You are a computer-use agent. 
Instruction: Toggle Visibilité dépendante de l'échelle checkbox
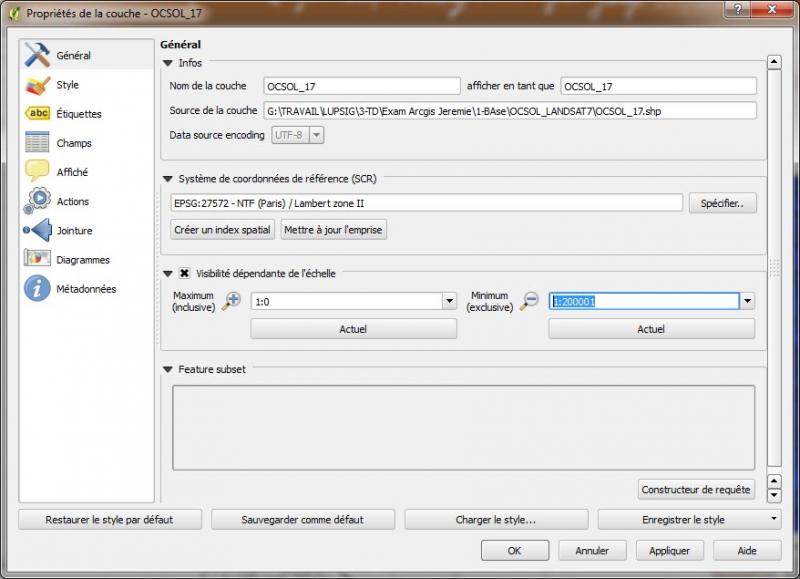coord(185,273)
